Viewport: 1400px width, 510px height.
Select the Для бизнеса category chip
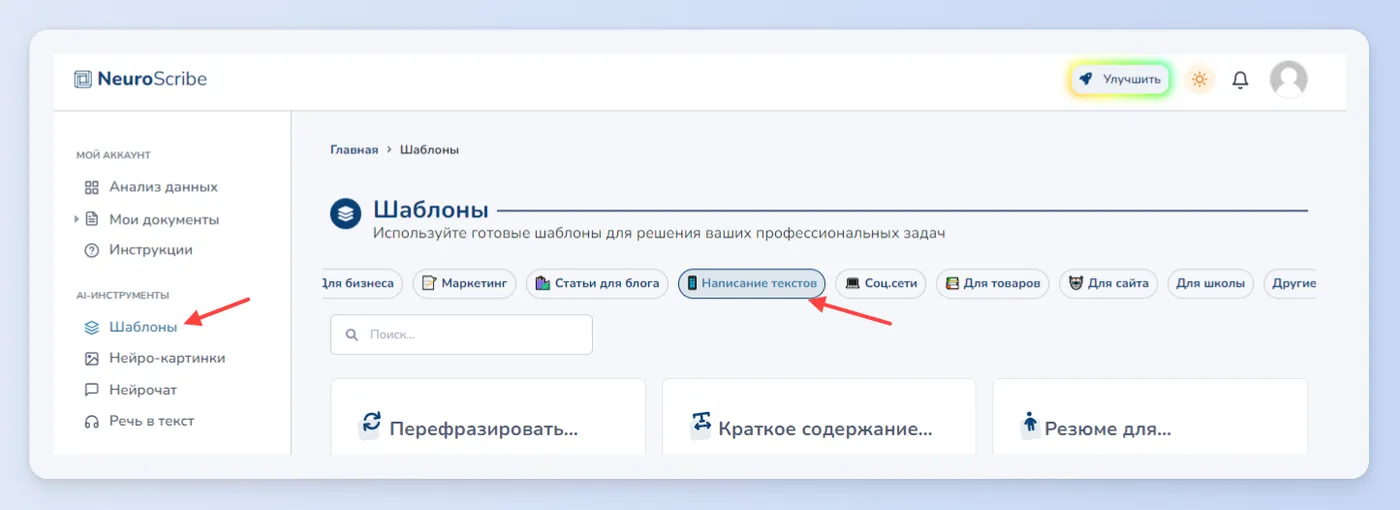[x=362, y=284]
